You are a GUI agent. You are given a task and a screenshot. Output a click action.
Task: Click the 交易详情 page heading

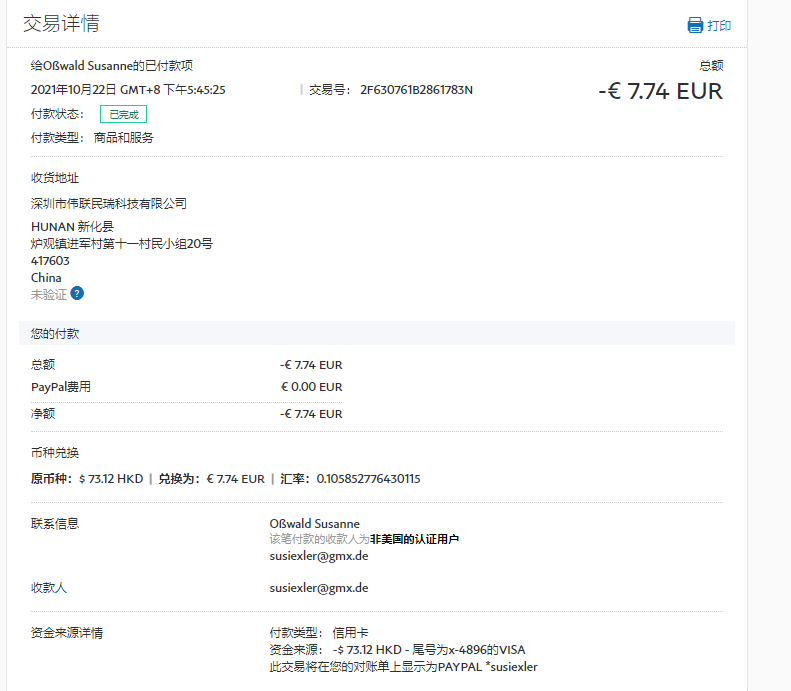tap(61, 24)
